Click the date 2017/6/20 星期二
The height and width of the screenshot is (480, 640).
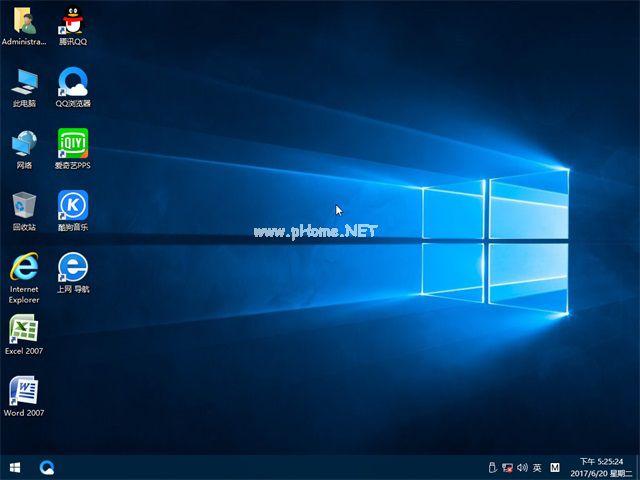(601, 473)
